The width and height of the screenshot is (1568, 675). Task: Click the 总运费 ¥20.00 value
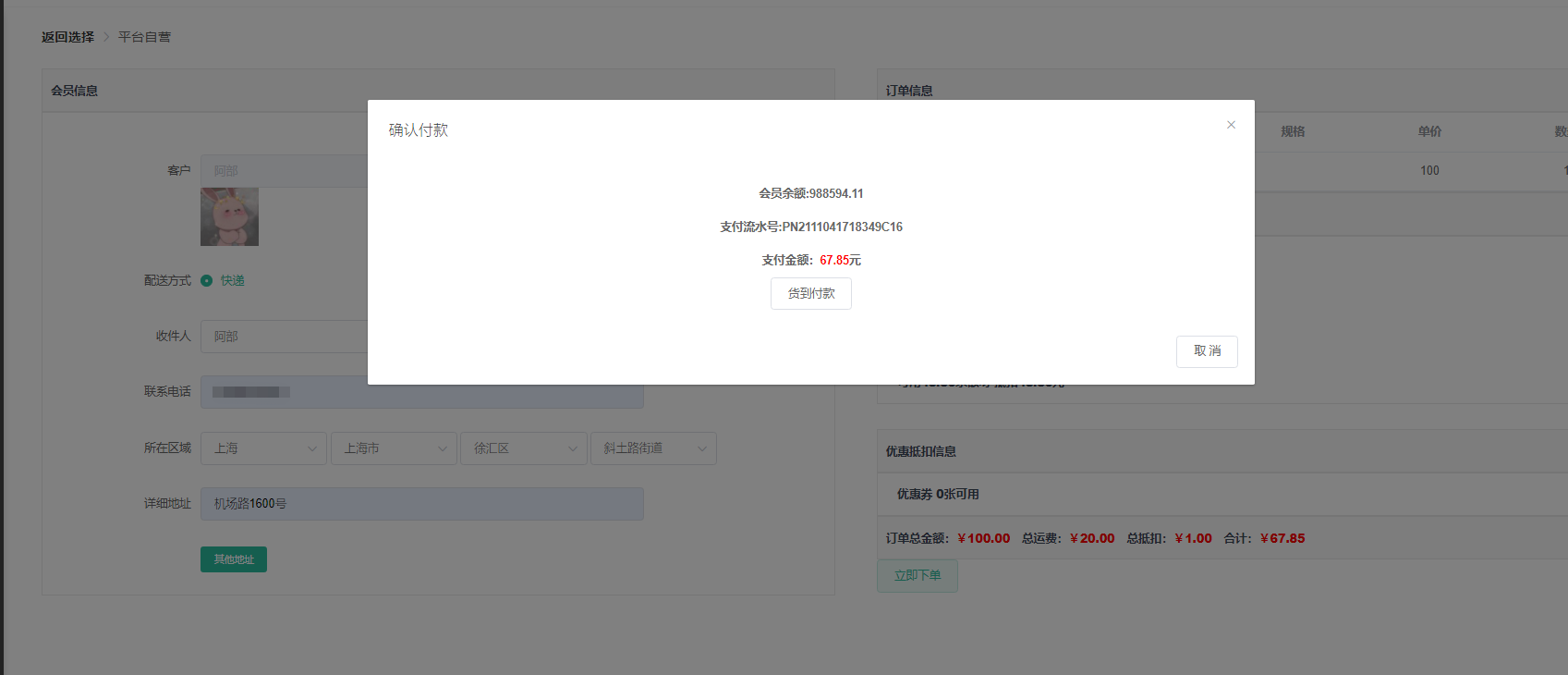tap(1092, 539)
